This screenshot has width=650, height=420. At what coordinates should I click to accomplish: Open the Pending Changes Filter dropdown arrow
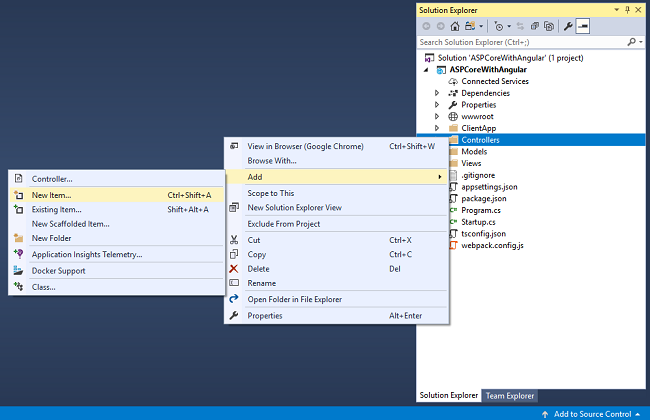click(x=509, y=27)
